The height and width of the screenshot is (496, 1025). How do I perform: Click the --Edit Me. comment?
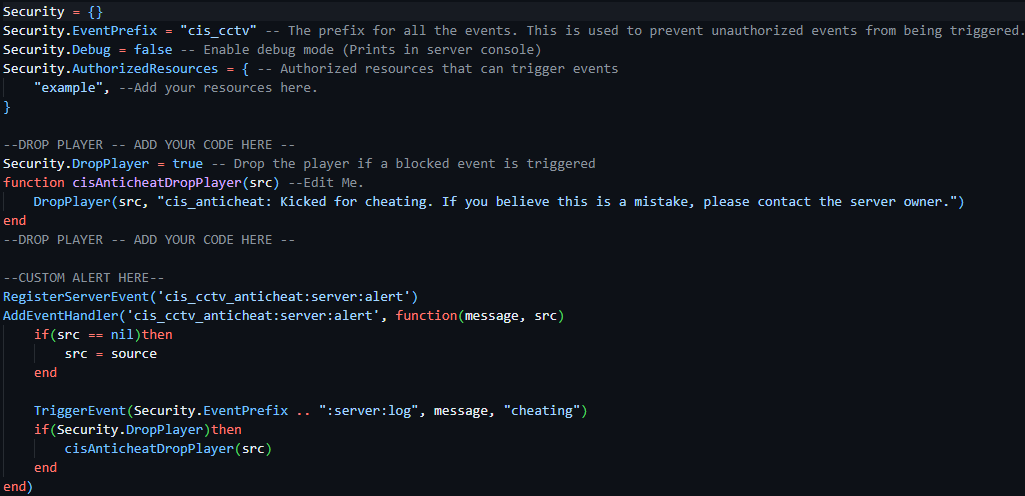[325, 182]
